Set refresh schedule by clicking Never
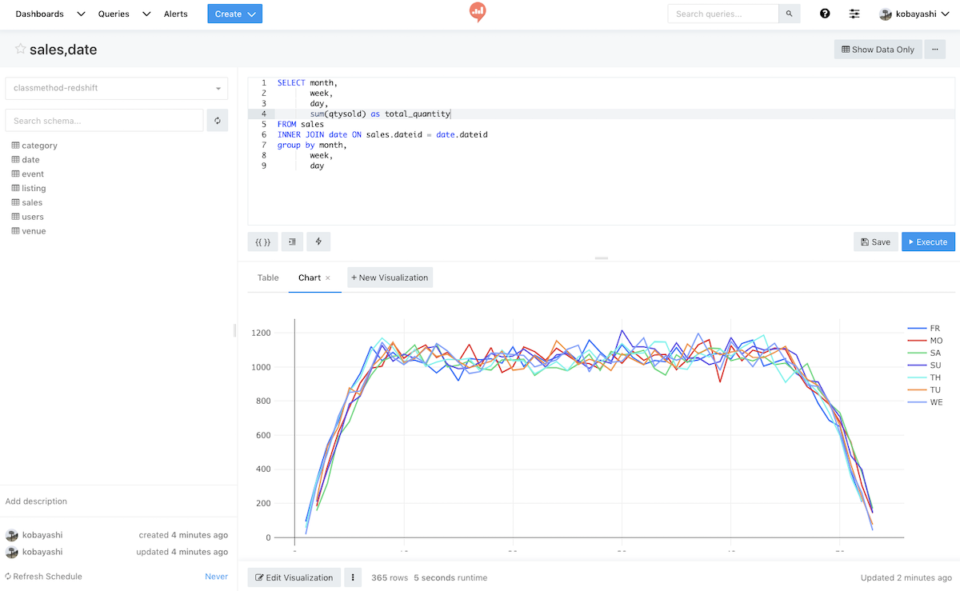The image size is (960, 591). (216, 576)
